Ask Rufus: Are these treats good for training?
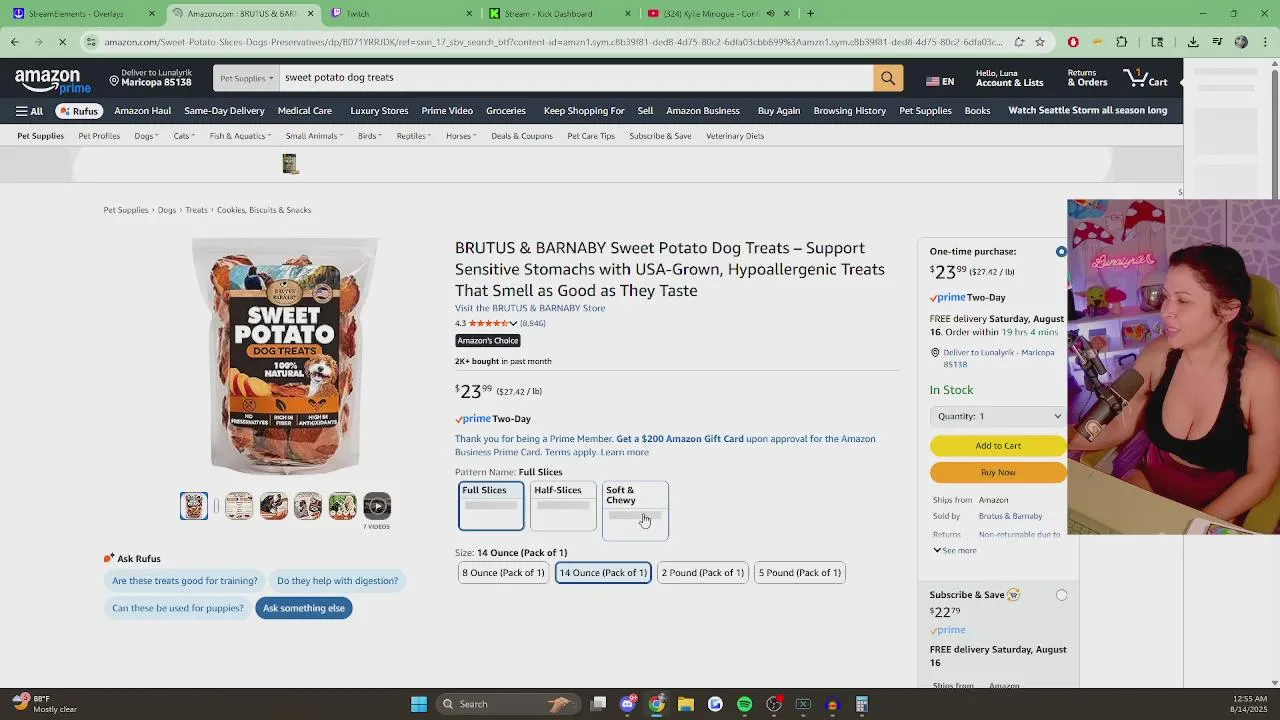1280x720 pixels. (185, 581)
